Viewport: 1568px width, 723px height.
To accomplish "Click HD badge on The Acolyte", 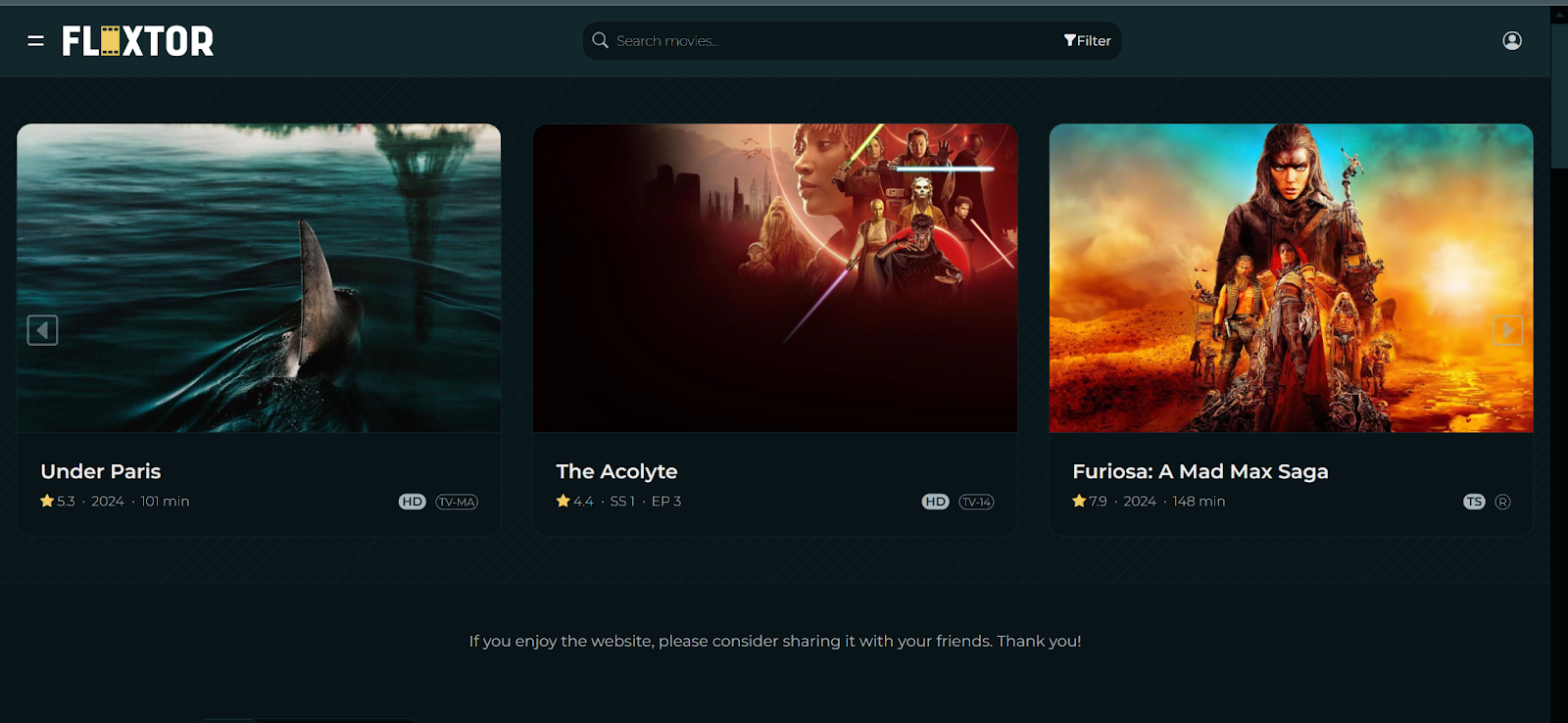I will click(936, 502).
